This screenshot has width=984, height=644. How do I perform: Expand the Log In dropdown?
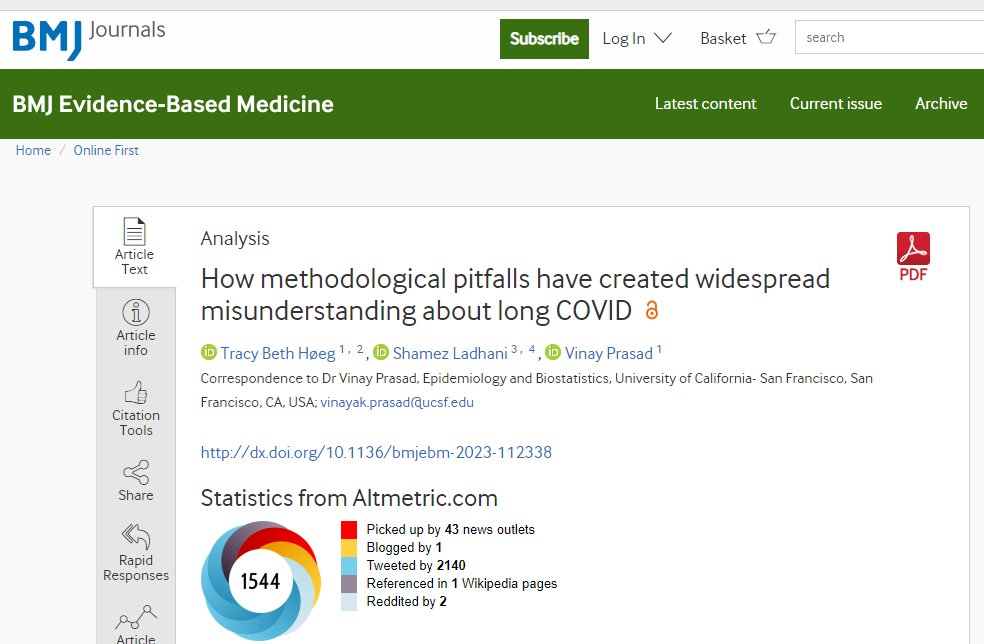[x=637, y=38]
